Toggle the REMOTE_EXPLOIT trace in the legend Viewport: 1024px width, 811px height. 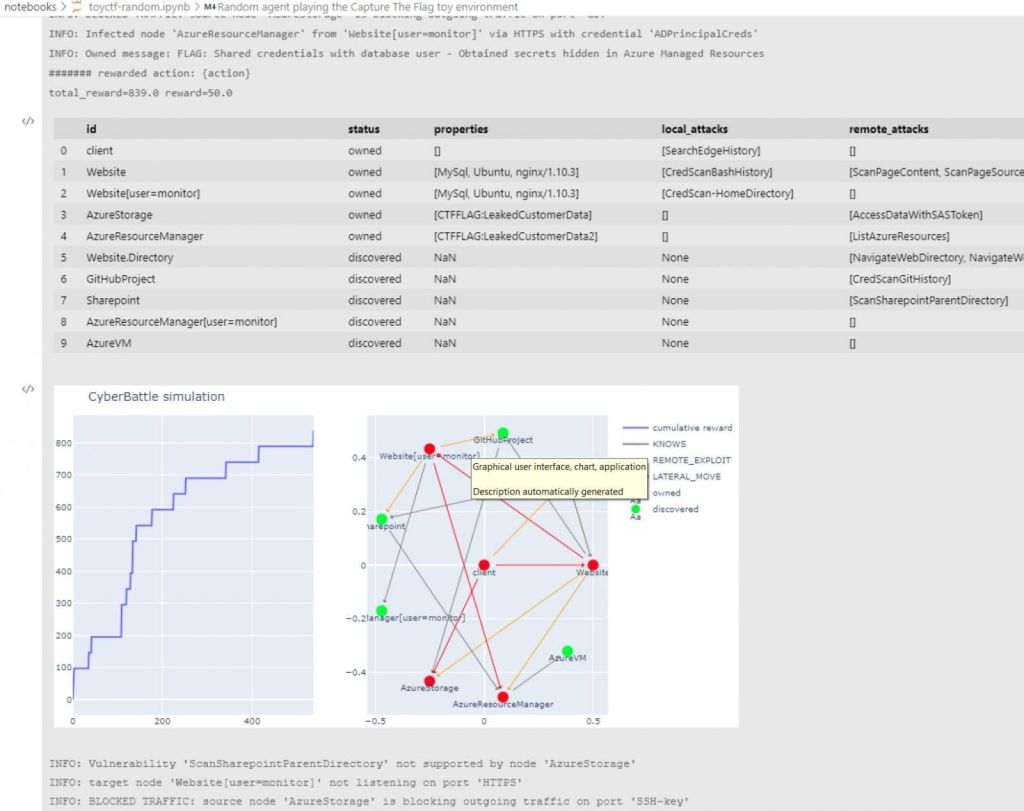690,460
